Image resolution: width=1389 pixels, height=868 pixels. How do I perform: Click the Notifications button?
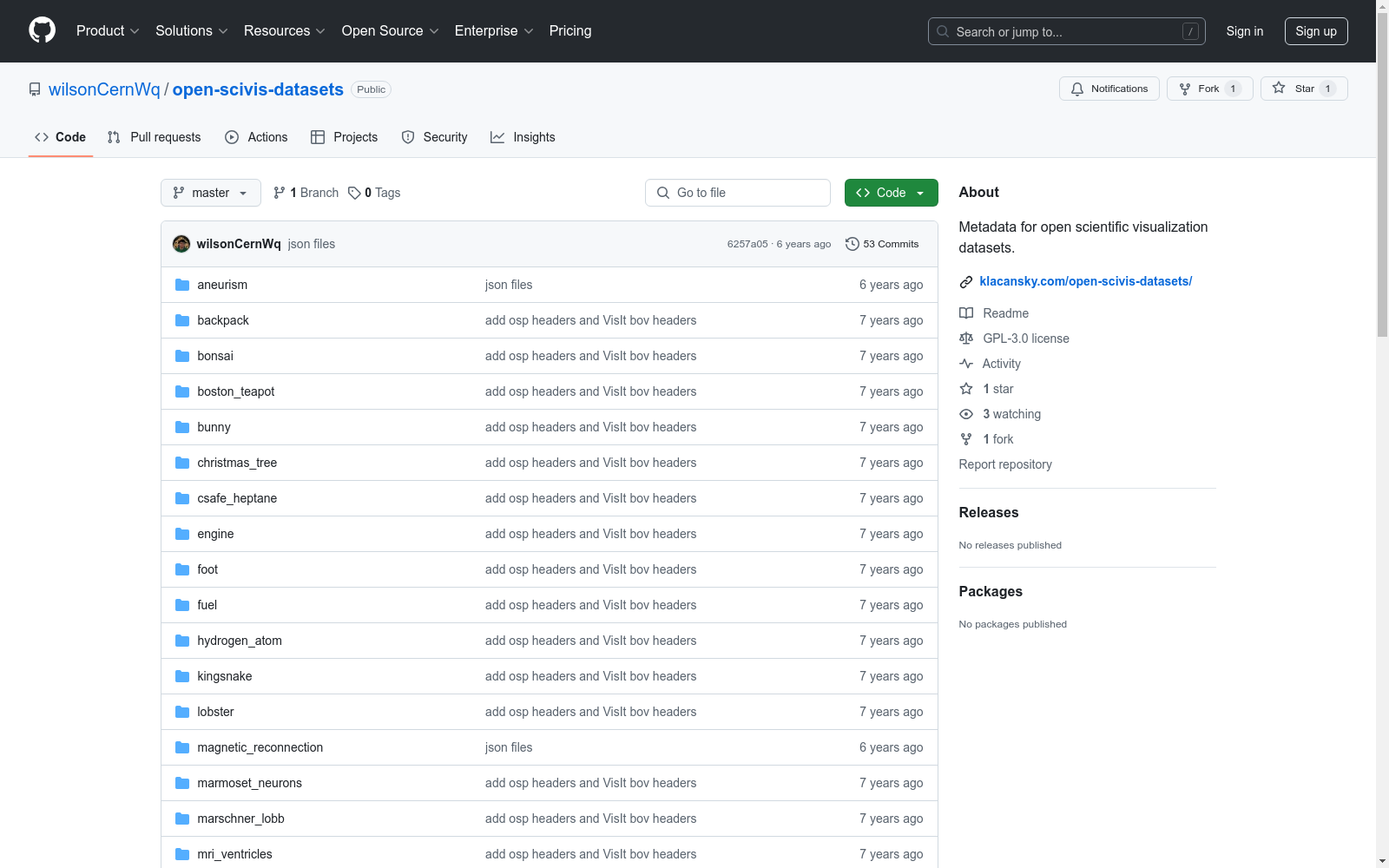coord(1109,89)
